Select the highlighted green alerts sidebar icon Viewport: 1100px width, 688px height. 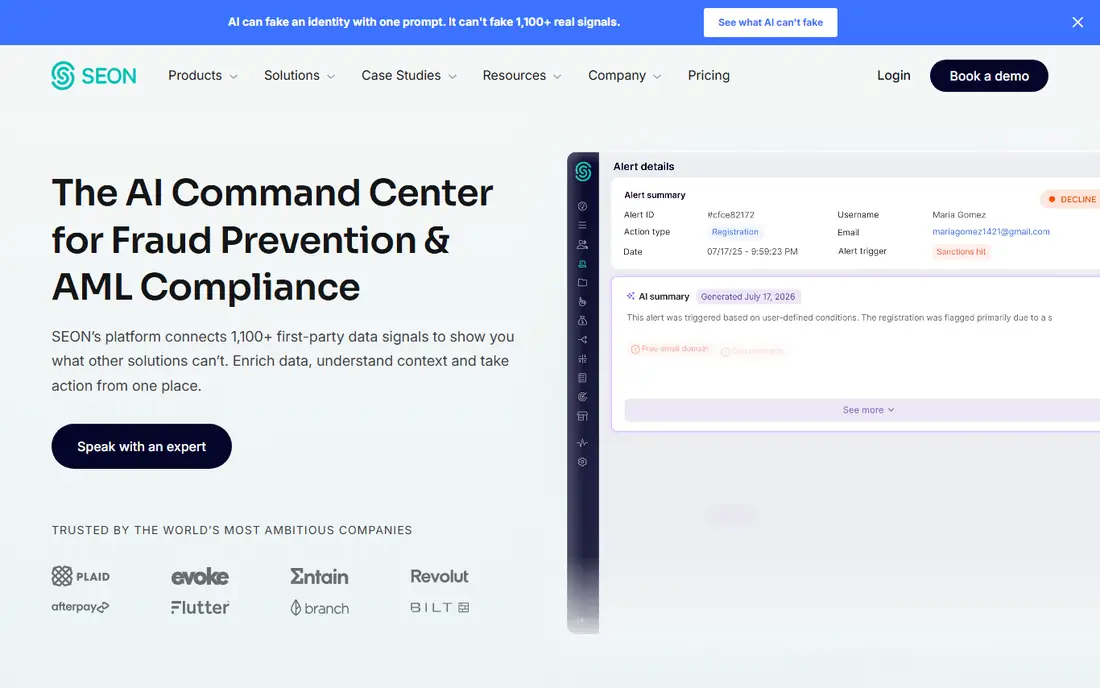(x=582, y=264)
